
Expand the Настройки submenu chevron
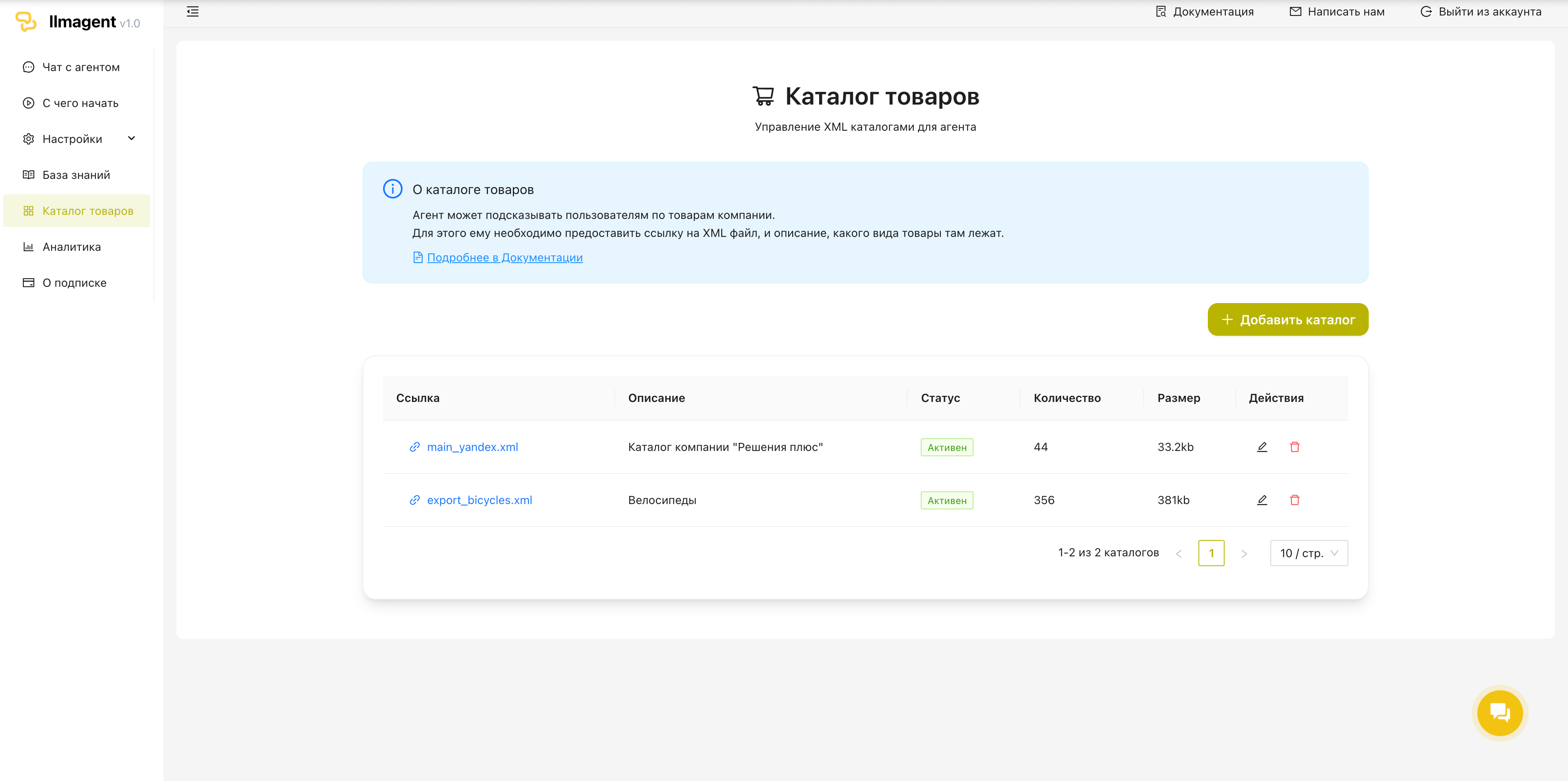click(x=131, y=138)
